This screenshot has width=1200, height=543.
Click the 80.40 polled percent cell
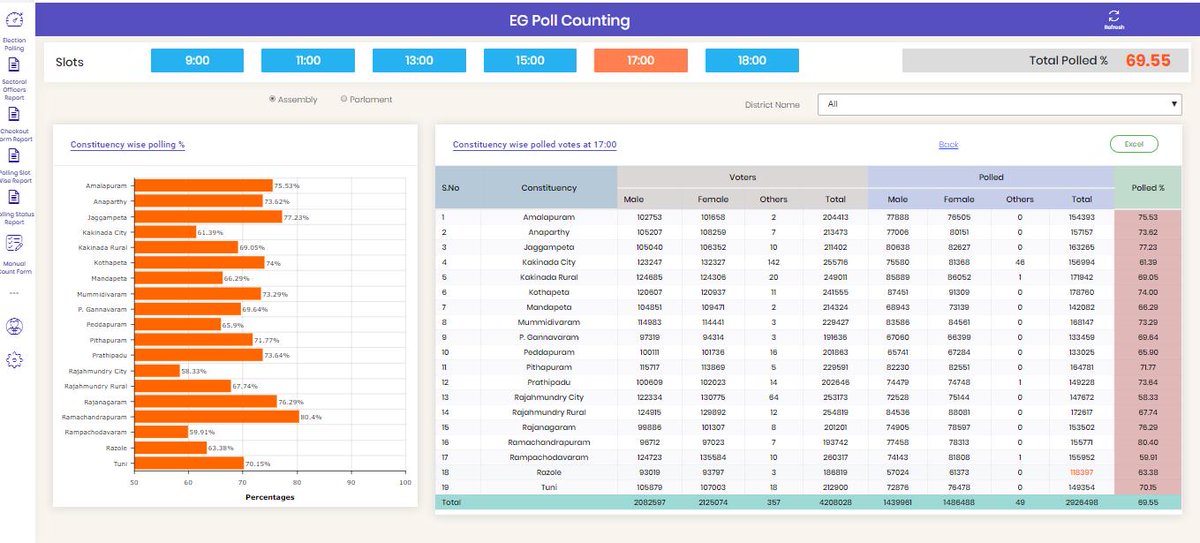click(x=1147, y=442)
